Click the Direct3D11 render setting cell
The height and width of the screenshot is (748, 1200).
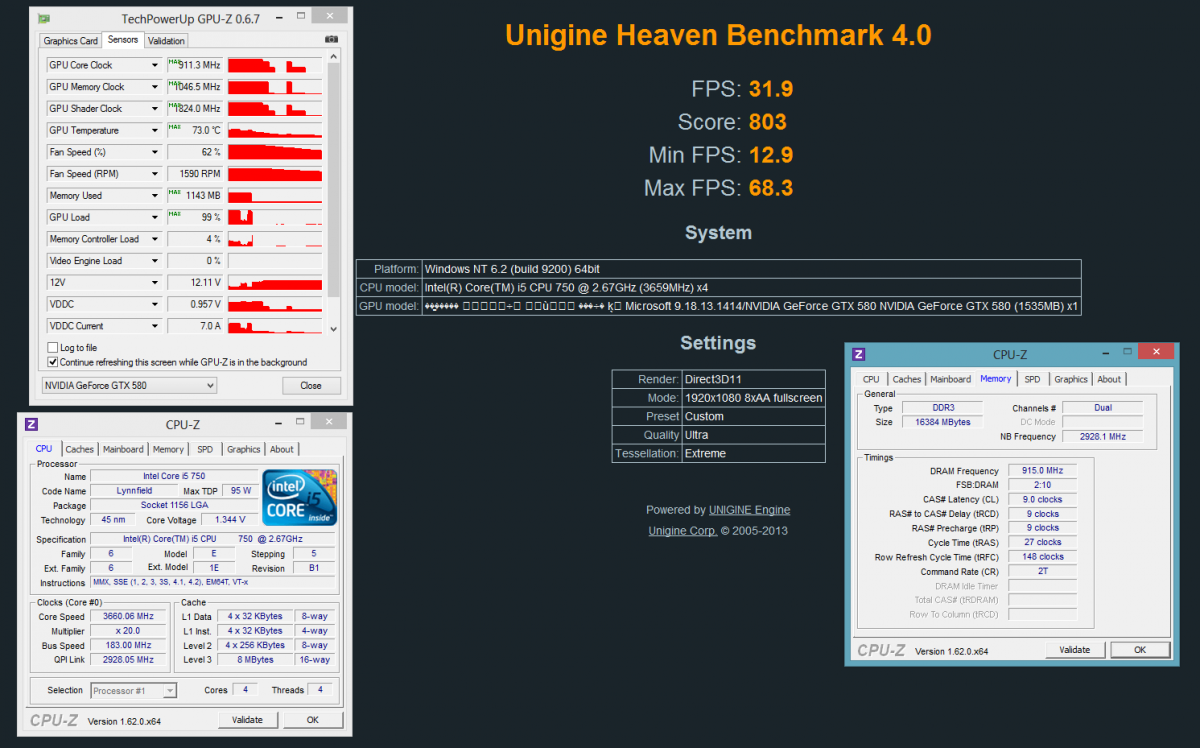point(753,379)
